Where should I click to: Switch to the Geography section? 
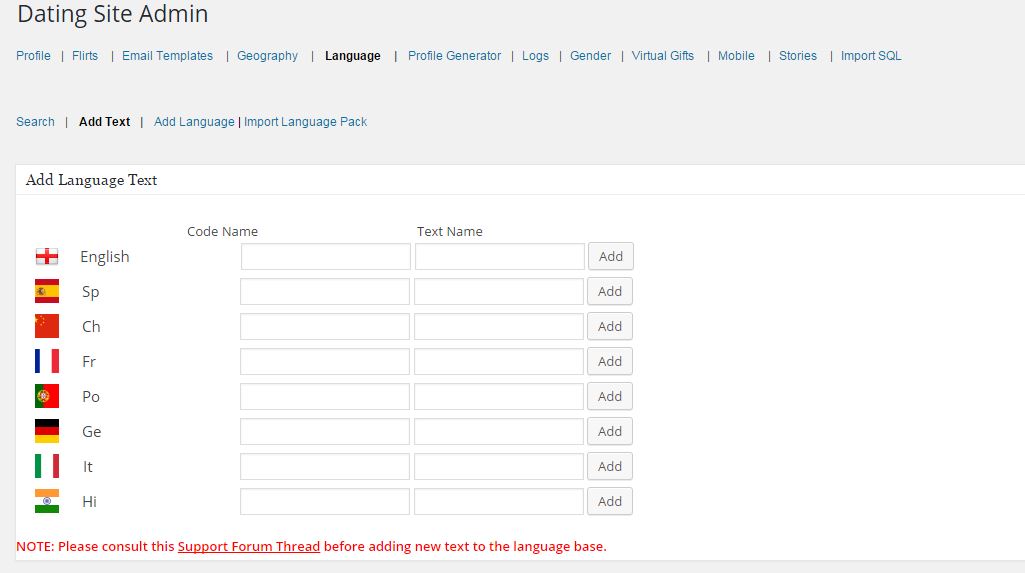267,56
